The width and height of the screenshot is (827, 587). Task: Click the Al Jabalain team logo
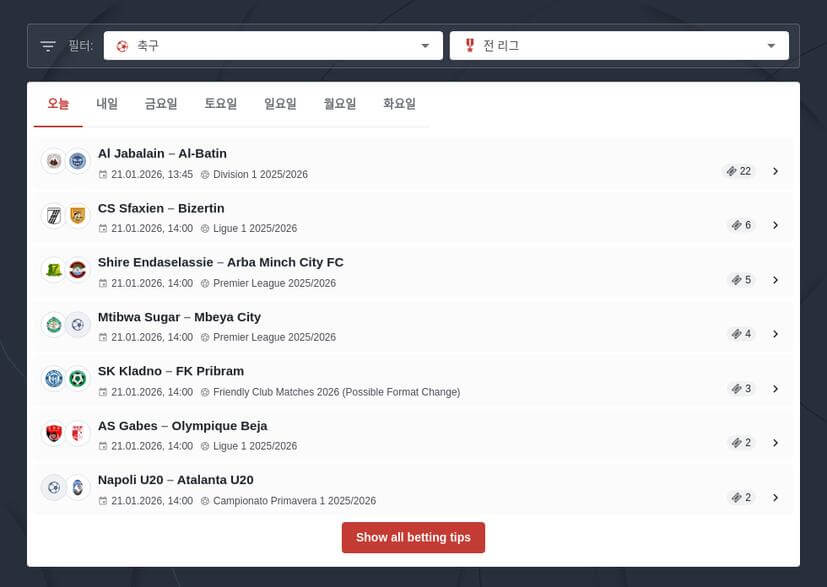[x=54, y=161]
